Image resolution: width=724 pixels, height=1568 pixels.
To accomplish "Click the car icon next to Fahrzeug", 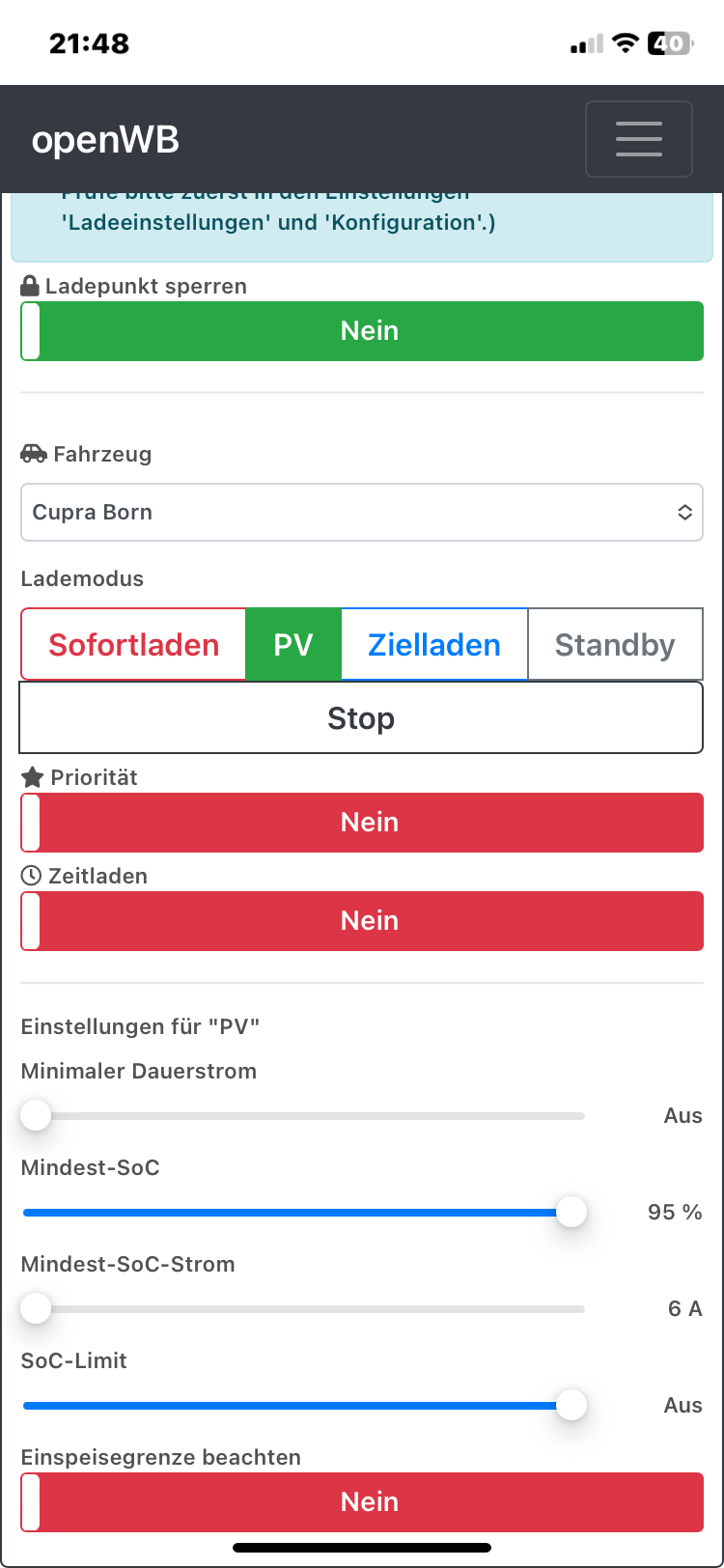I will [34, 454].
